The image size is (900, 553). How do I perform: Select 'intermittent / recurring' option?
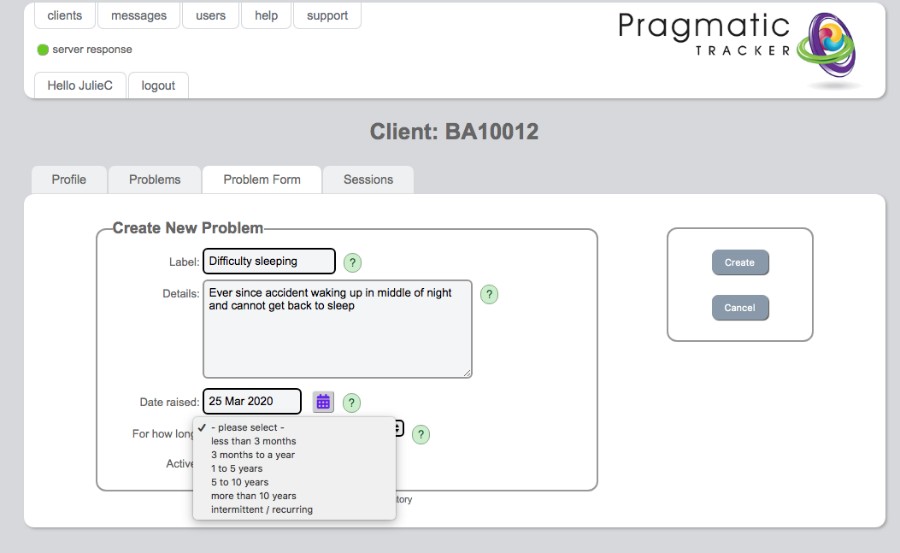tap(261, 510)
